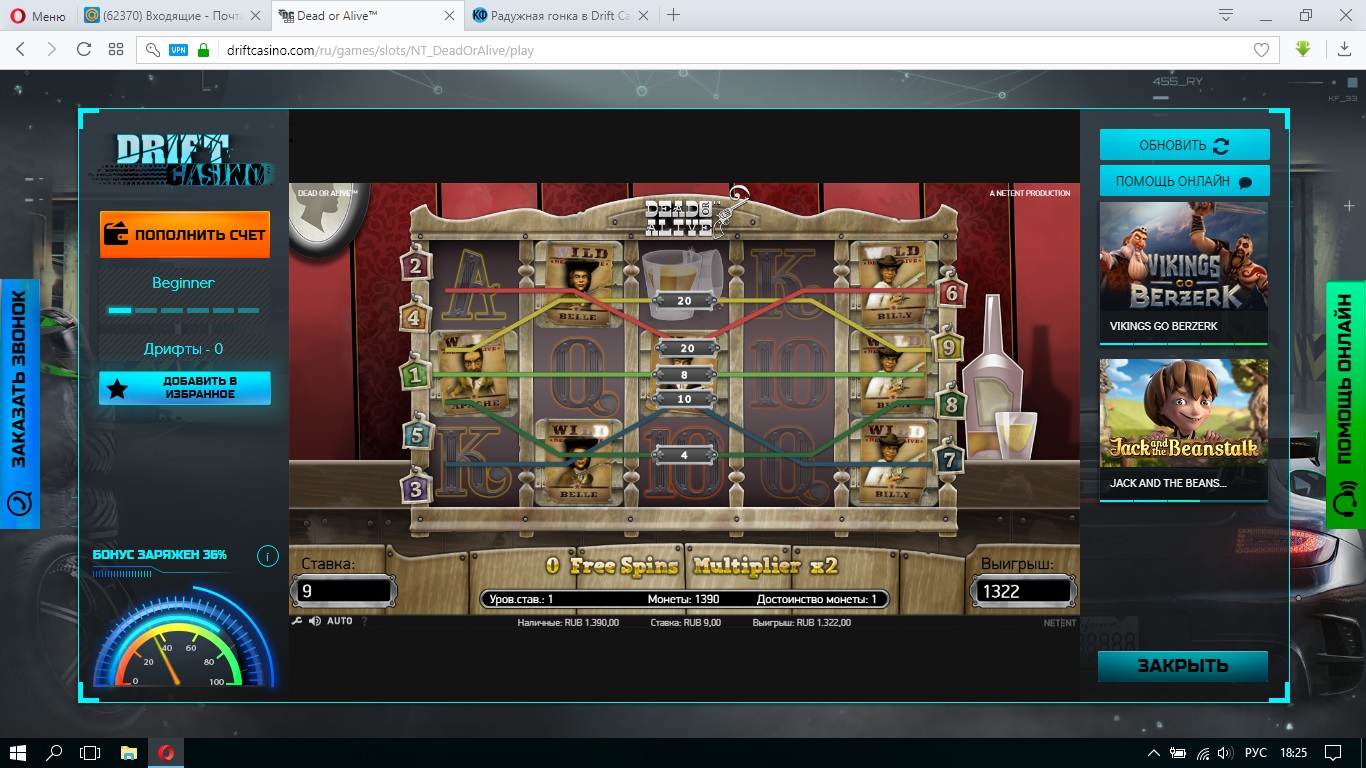Image resolution: width=1366 pixels, height=768 pixels.
Task: Select payline 6 marker
Action: point(950,293)
